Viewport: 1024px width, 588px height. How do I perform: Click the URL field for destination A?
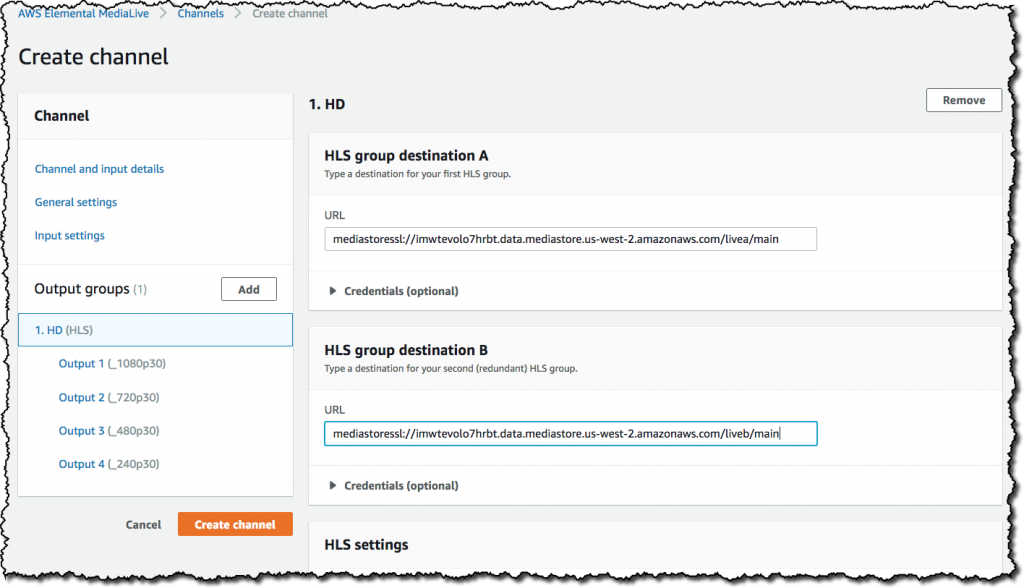[x=570, y=239]
